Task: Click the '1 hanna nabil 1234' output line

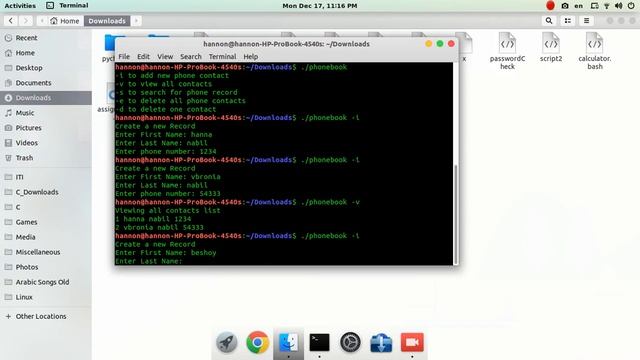Action: [x=153, y=219]
